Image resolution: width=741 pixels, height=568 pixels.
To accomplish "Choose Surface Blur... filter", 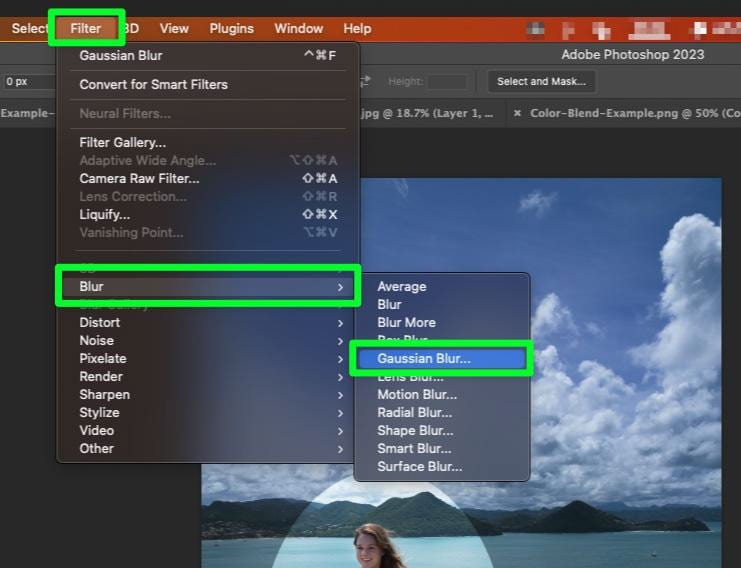I will tap(442, 466).
